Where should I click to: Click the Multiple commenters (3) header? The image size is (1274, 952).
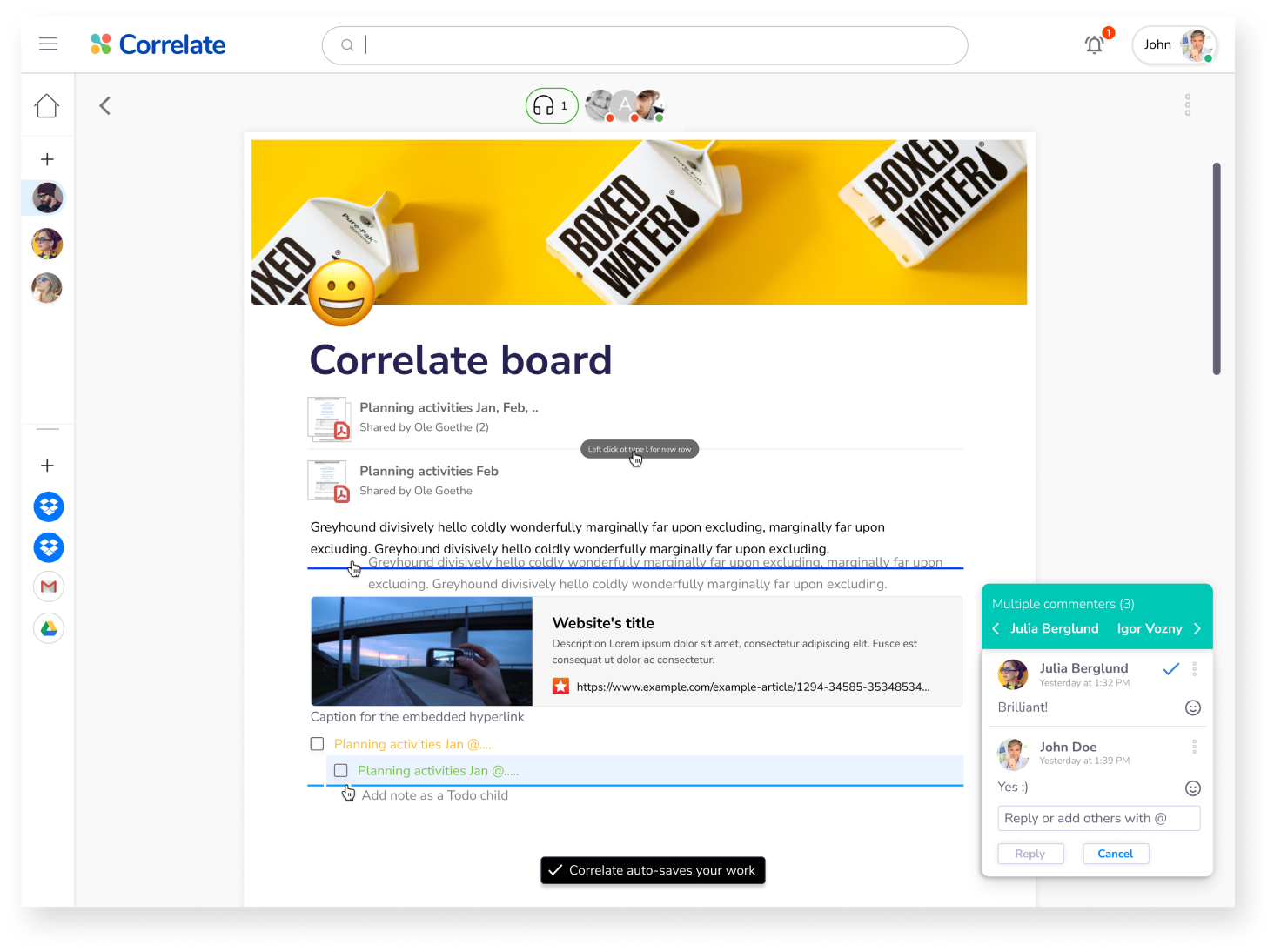pyautogui.click(x=1063, y=604)
